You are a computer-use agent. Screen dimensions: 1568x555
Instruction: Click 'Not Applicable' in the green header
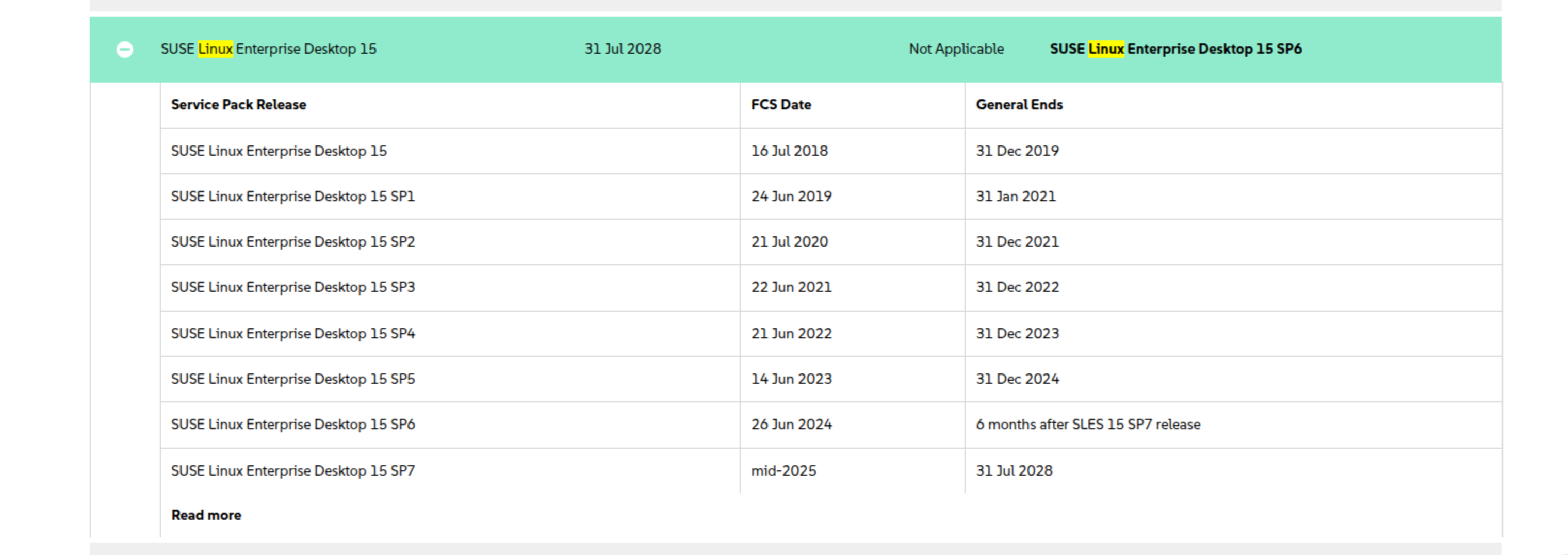[x=956, y=48]
